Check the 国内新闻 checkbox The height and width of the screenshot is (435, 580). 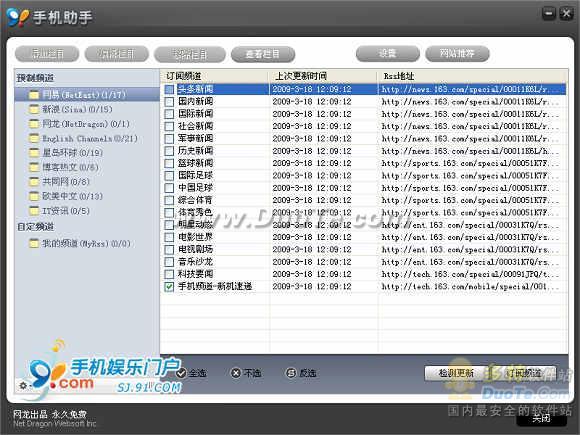point(169,102)
